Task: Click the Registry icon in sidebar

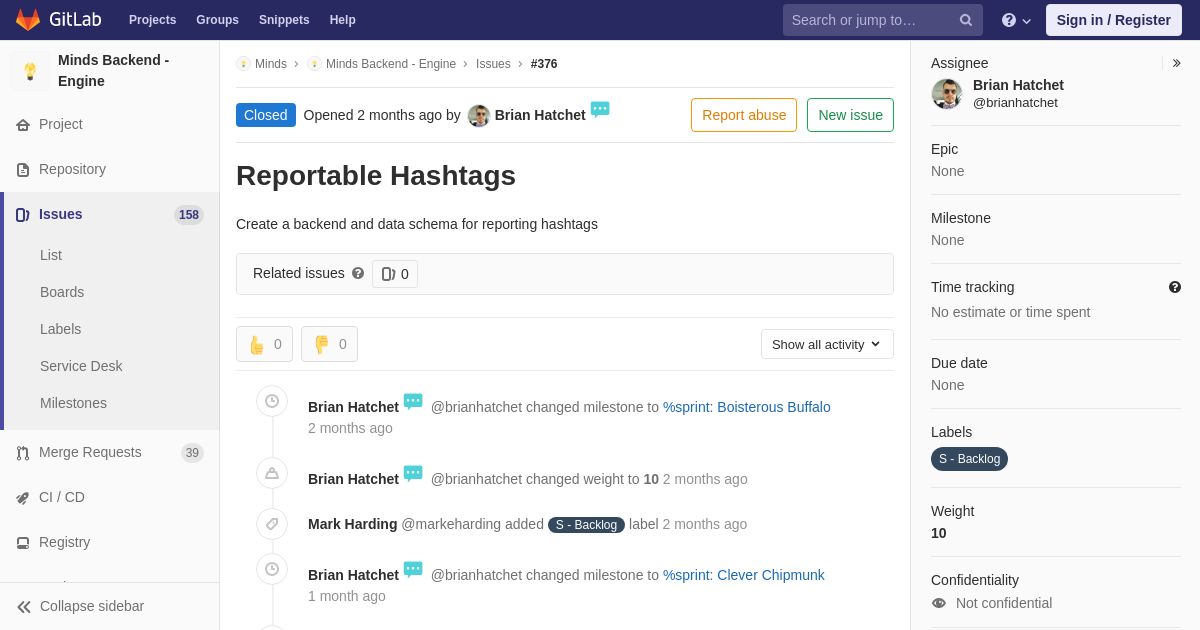Action: [x=23, y=543]
